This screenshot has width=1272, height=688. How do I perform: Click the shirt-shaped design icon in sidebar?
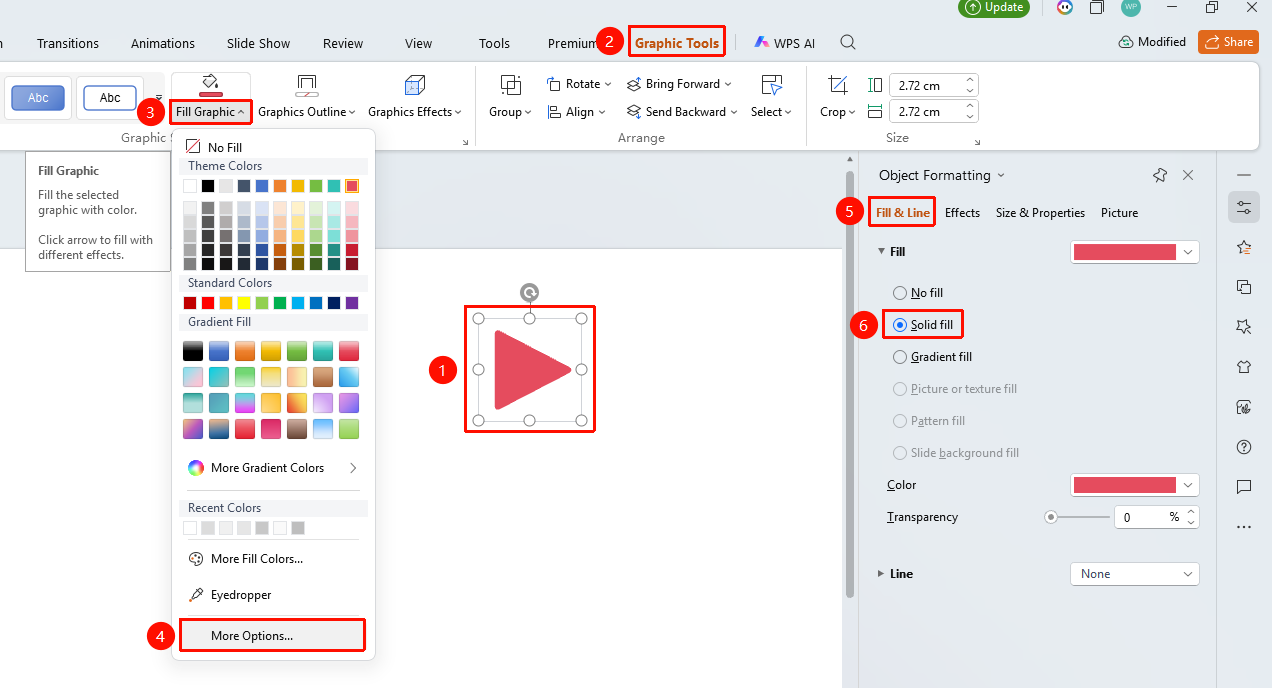pyautogui.click(x=1244, y=367)
